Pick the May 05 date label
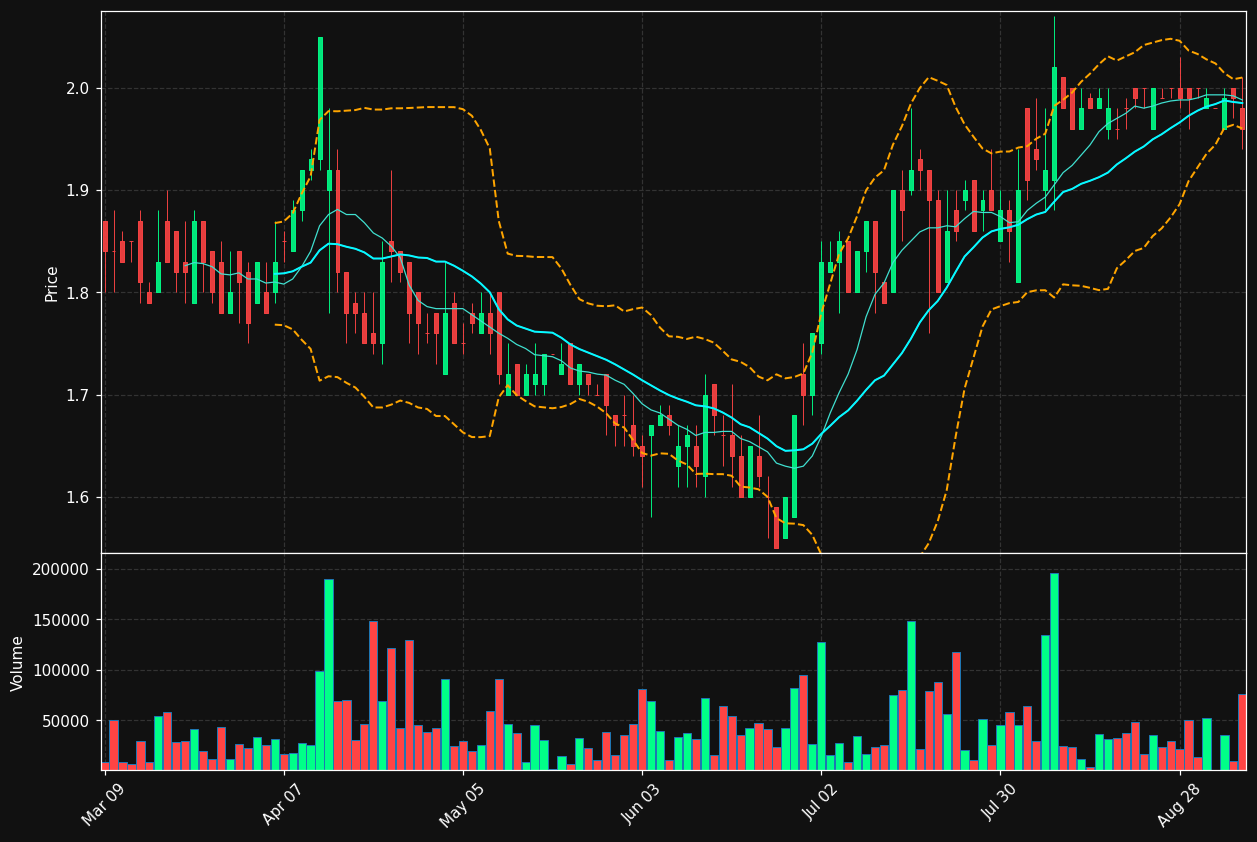Image resolution: width=1257 pixels, height=842 pixels. tap(461, 803)
